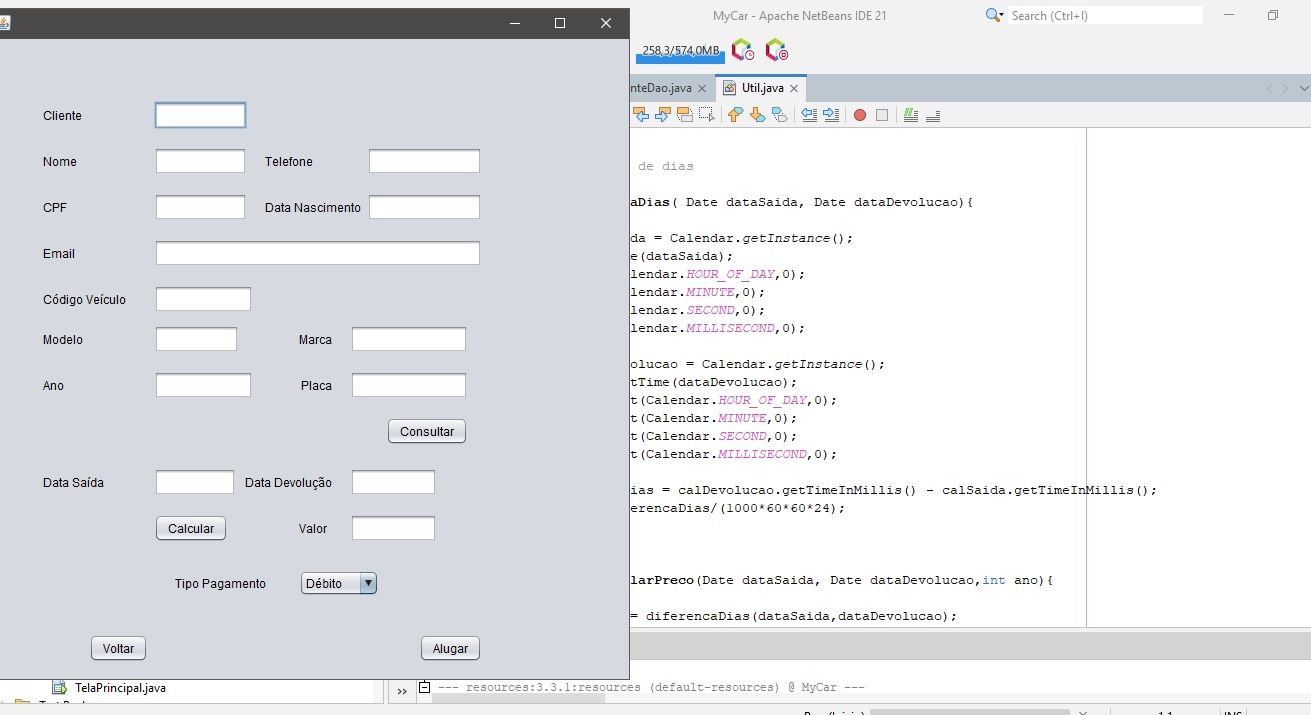
Task: Go to Next Bookmark via down-arrow icon
Action: 757,115
